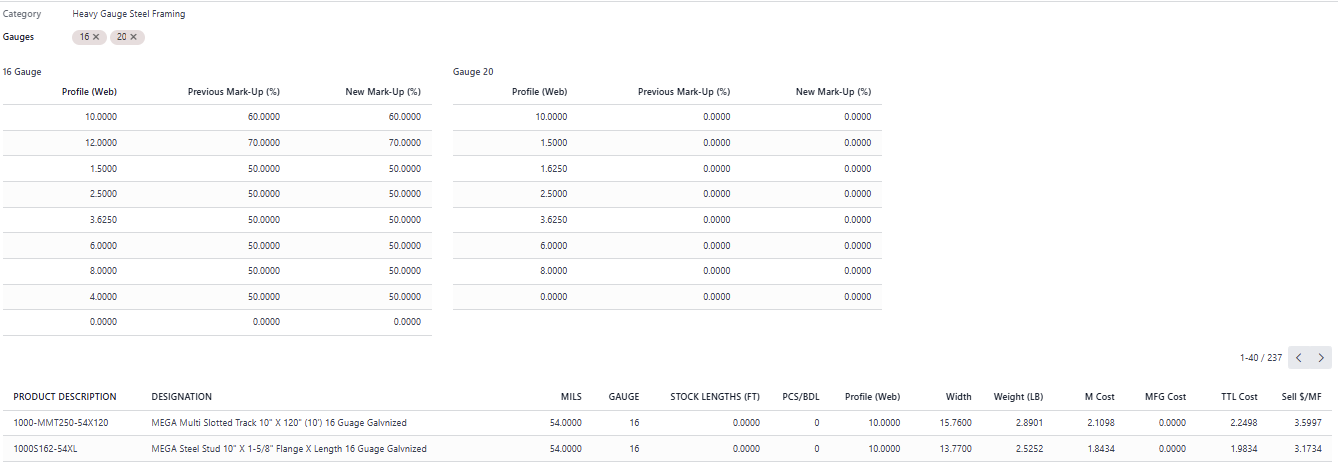Click 16 Gauge previous mark-up 60.0000
This screenshot has width=1338, height=464.
[264, 117]
